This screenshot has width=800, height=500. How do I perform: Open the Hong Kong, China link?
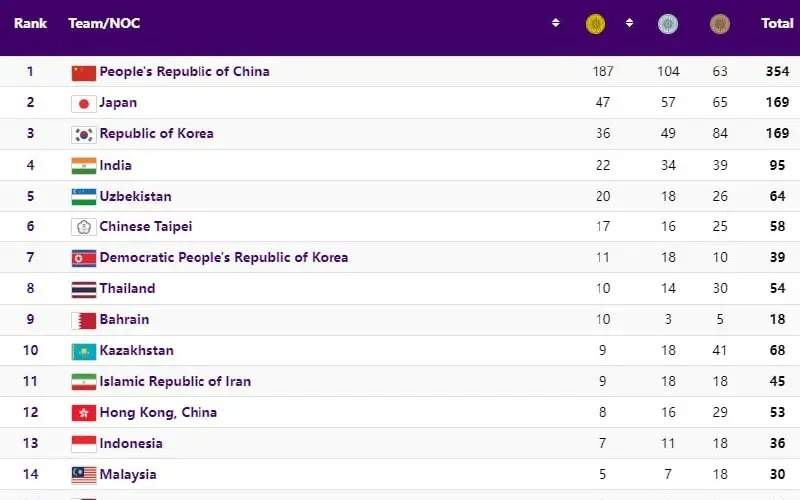tap(158, 412)
